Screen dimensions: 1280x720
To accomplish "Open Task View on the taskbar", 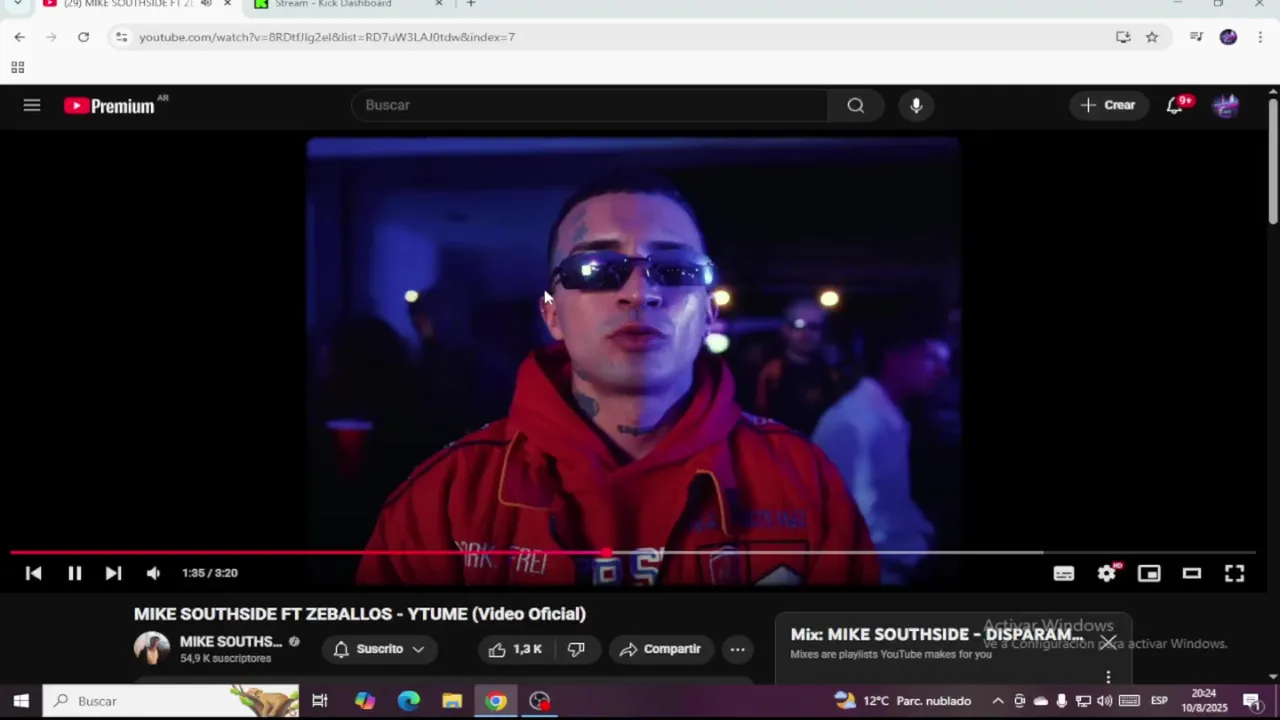I will tap(320, 701).
